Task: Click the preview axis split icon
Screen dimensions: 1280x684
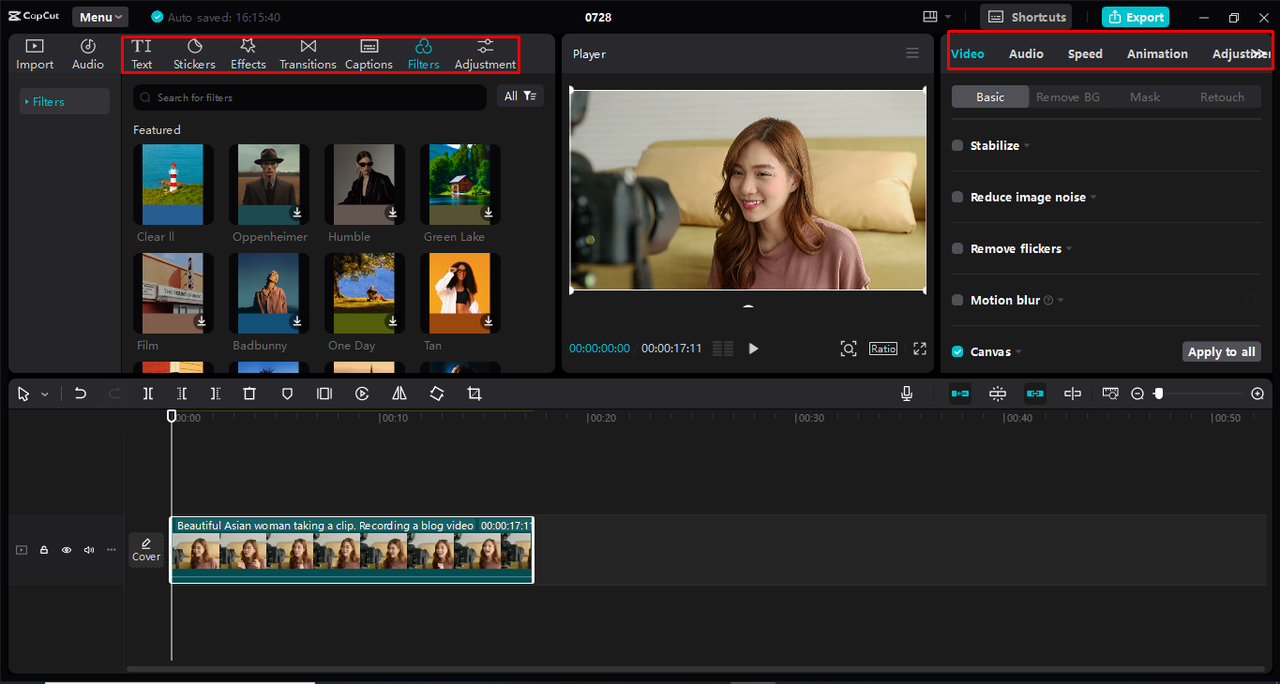Action: (1072, 394)
